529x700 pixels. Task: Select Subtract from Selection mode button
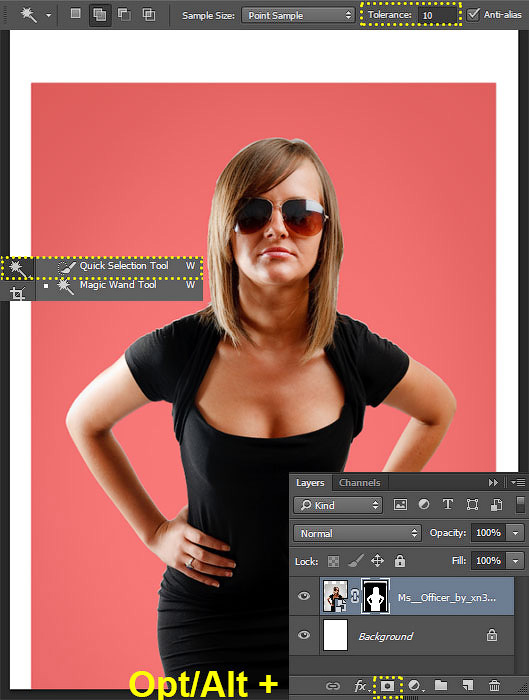click(x=124, y=15)
